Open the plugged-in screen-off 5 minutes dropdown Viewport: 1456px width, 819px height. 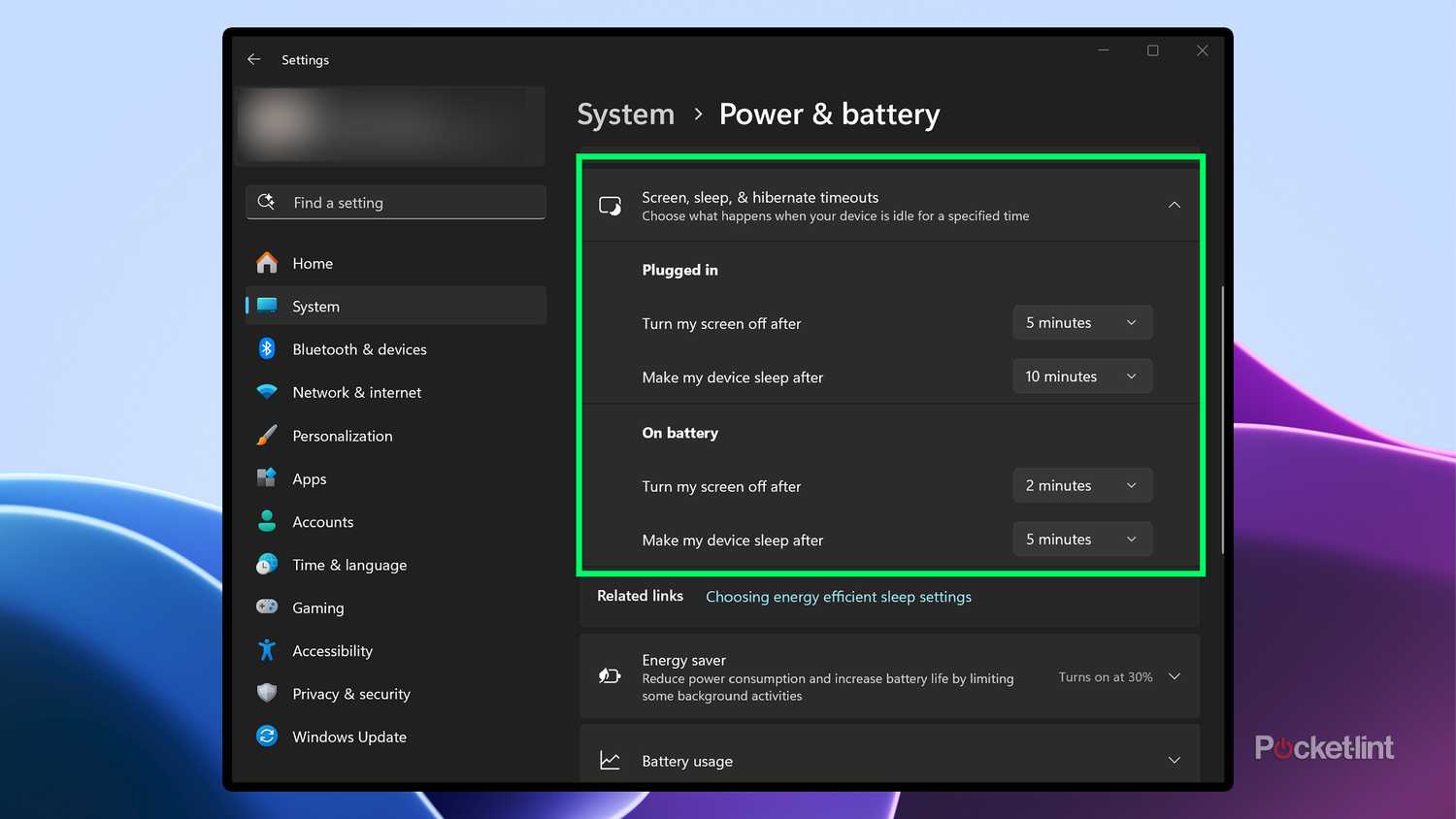point(1081,322)
